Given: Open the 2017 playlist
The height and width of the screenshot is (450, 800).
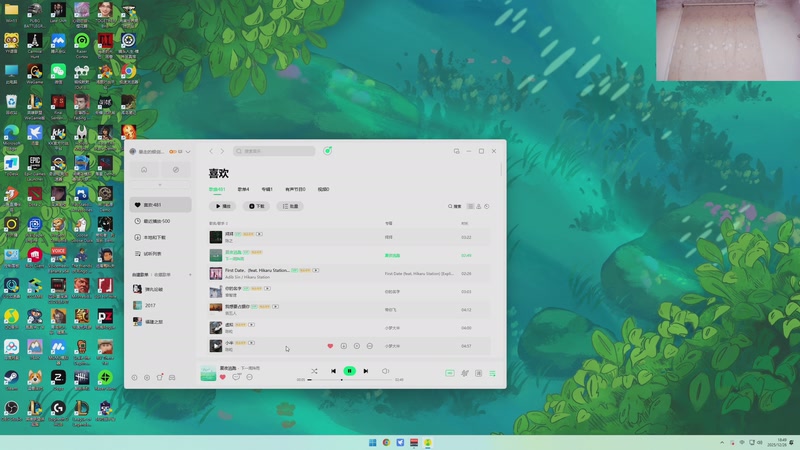Looking at the screenshot, I should click(160, 305).
